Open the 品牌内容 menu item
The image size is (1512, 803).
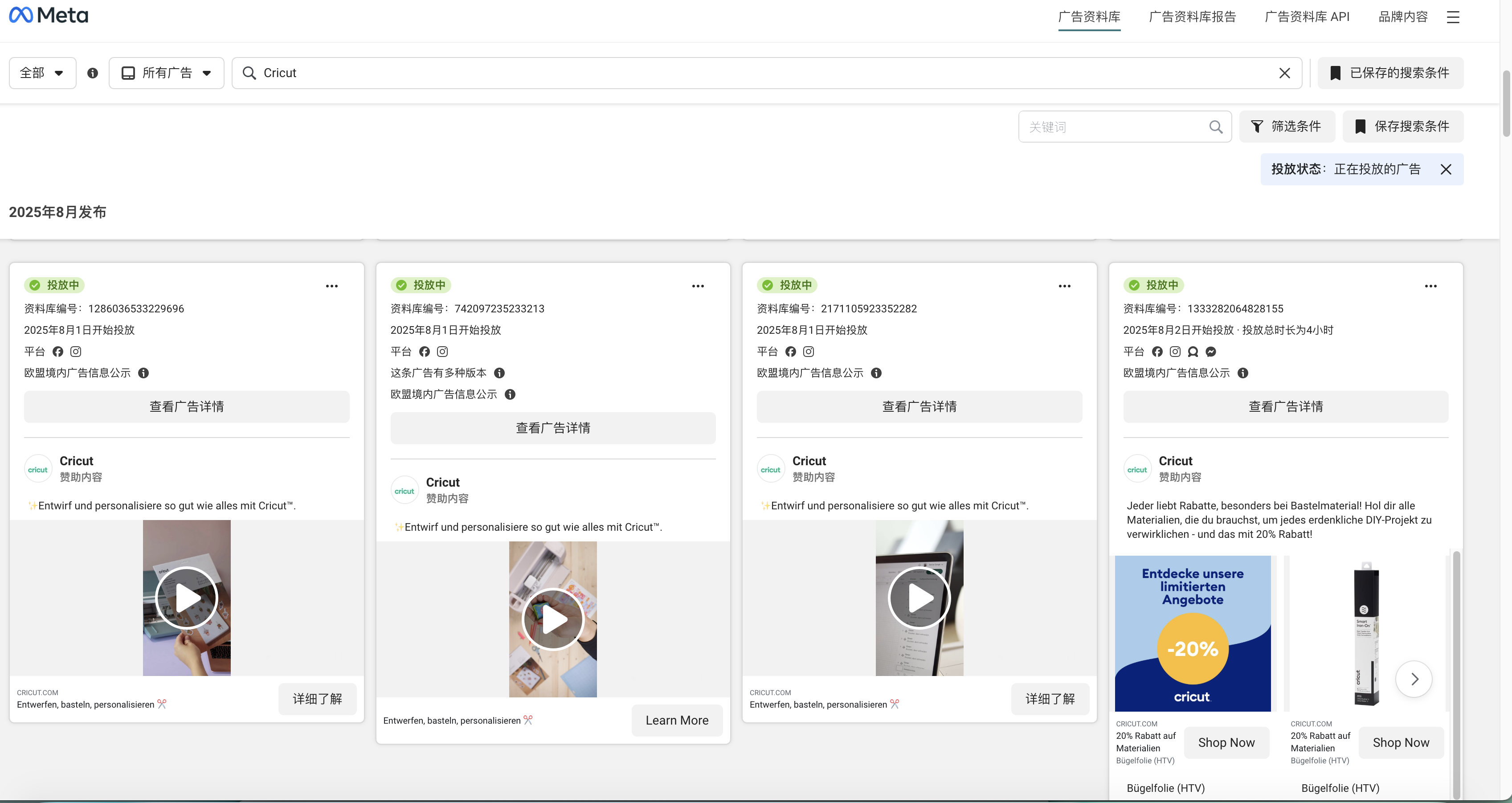tap(1403, 16)
